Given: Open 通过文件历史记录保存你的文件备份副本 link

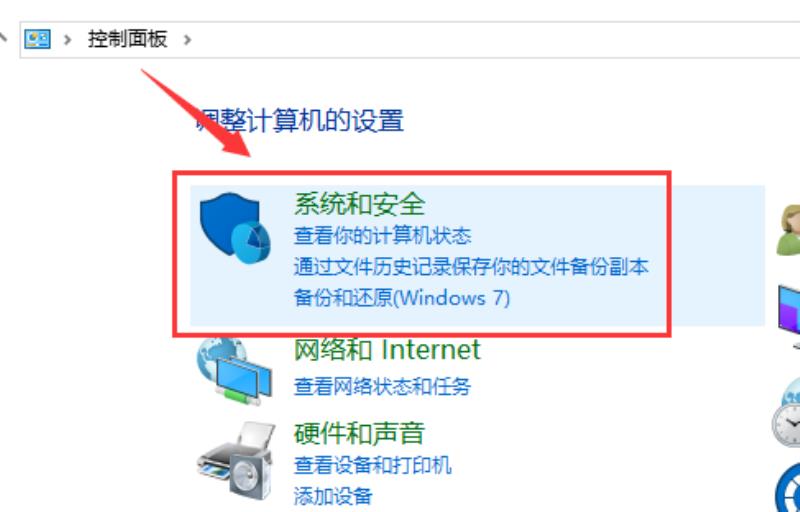Looking at the screenshot, I should point(471,267).
